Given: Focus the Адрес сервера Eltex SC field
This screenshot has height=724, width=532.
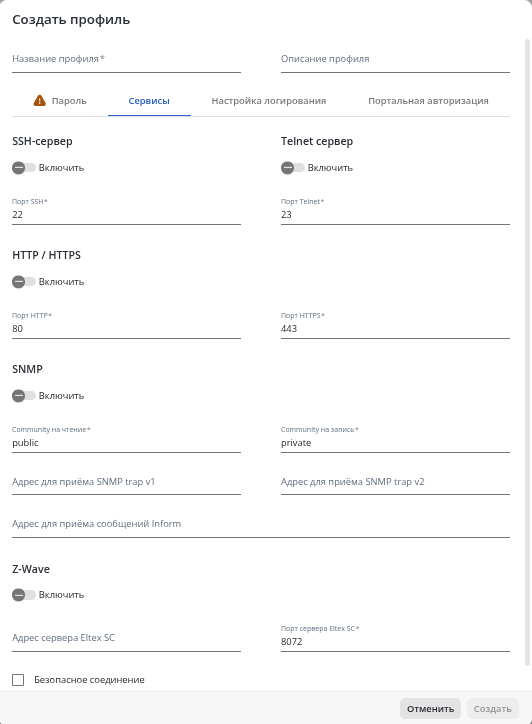Looking at the screenshot, I should [127, 638].
